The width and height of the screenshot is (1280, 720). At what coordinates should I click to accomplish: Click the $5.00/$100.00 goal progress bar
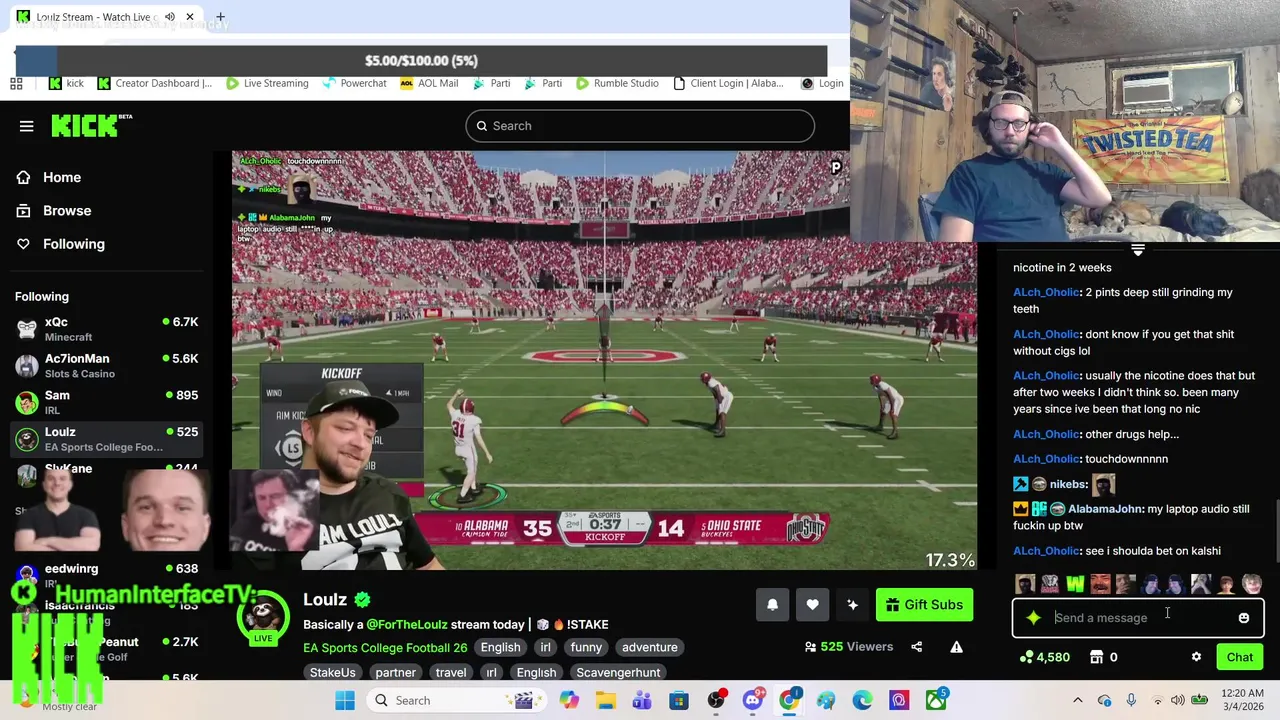click(421, 60)
